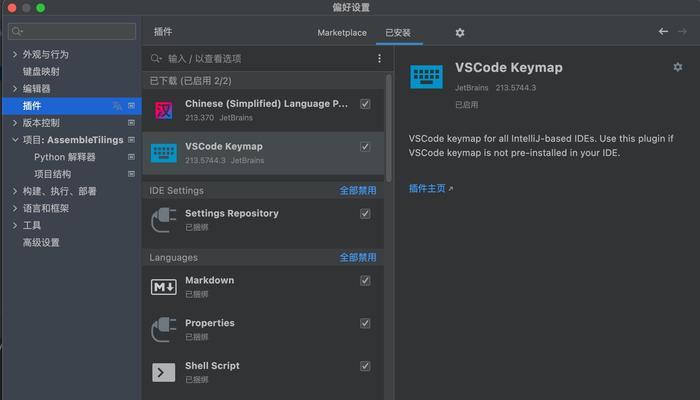Click the large VSCode Keymap icon in details
The height and width of the screenshot is (400, 700).
pyautogui.click(x=426, y=77)
